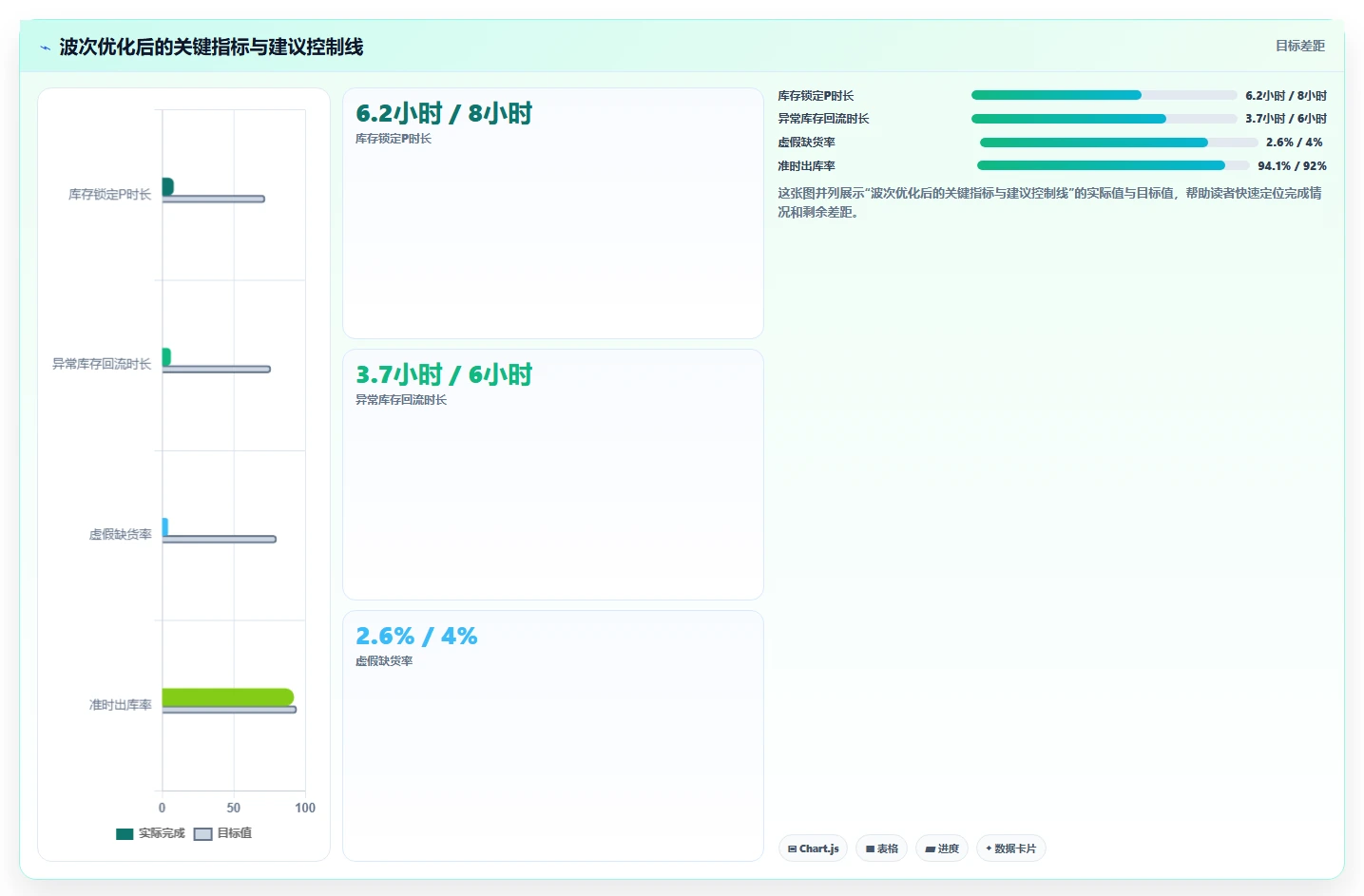
Task: Click the green 准时出库率 actual bar in the chart
Action: click(228, 697)
